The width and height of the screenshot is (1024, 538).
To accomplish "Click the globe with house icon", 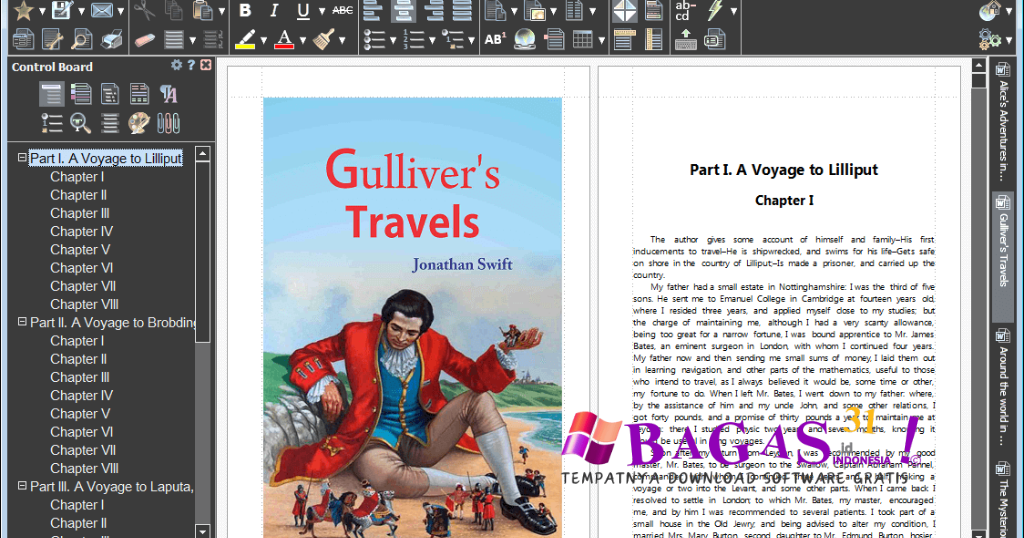I will coord(990,10).
